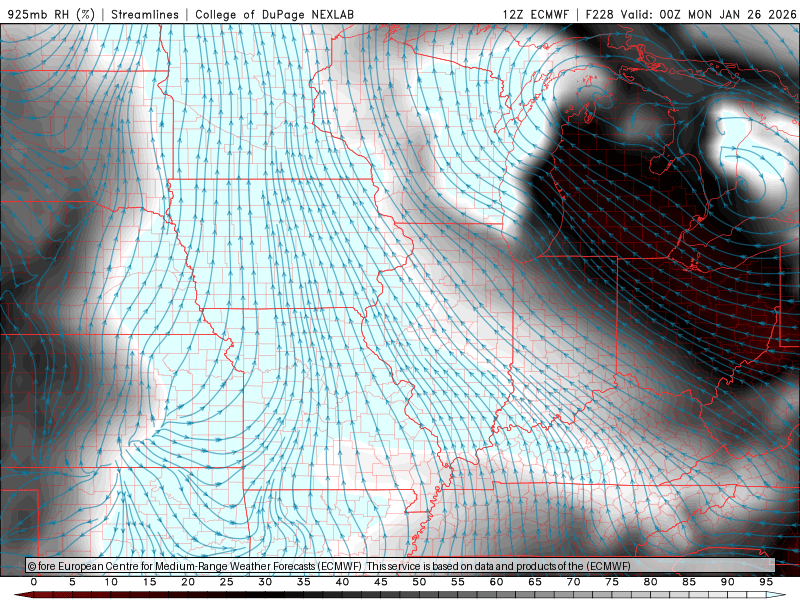Pick the 30 value on the humidity legend
The width and height of the screenshot is (800, 600).
[x=265, y=582]
